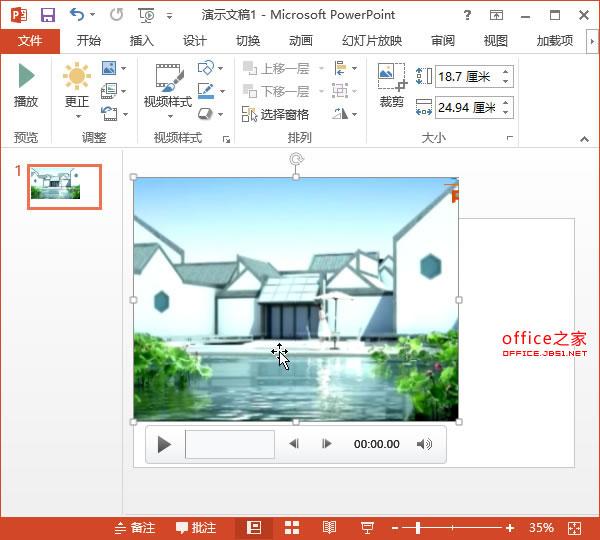Switch to the 插入 tab
The width and height of the screenshot is (600, 540).
(x=141, y=41)
